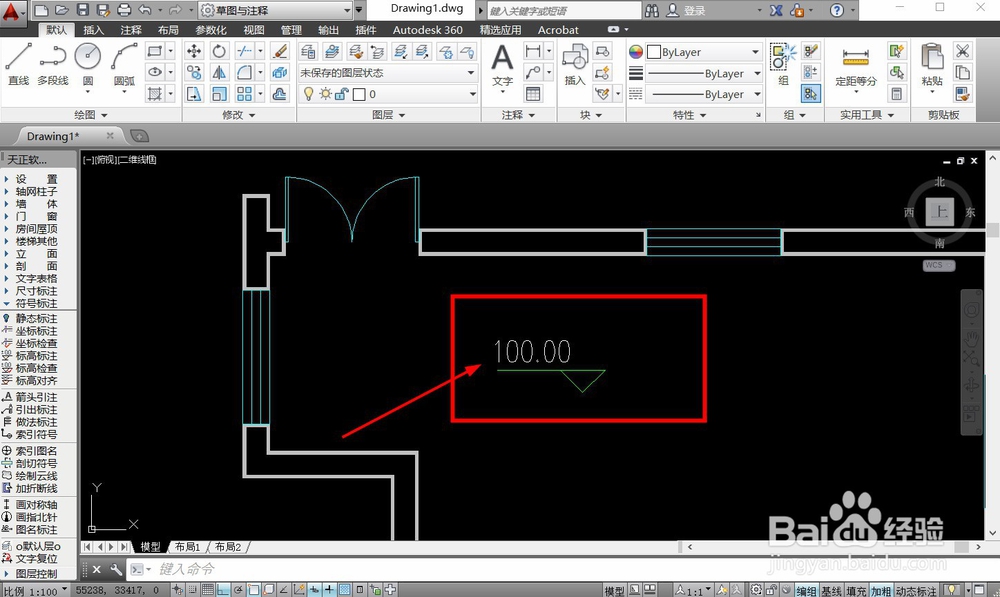Click the Table icon in annotation panel
This screenshot has width=1000, height=597.
(533, 94)
